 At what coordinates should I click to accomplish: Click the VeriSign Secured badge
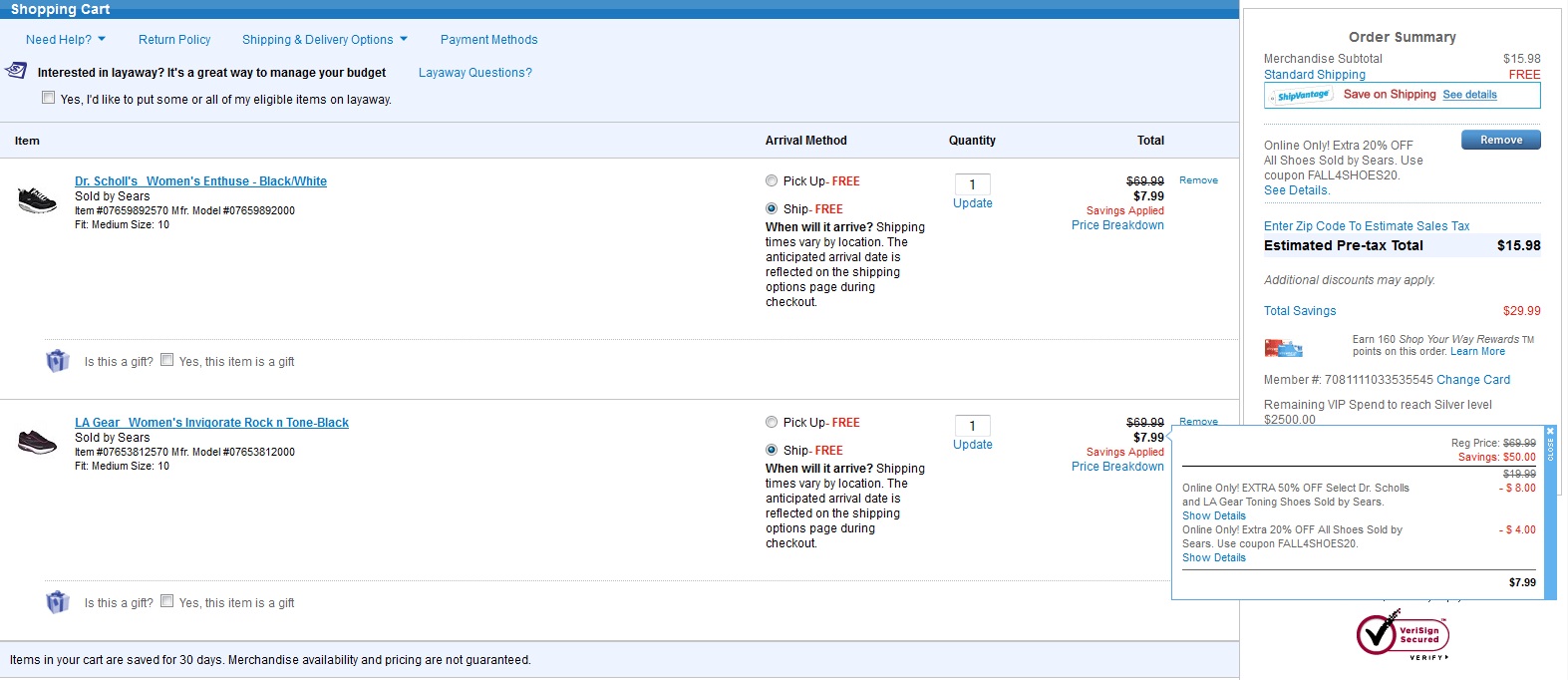click(1403, 634)
